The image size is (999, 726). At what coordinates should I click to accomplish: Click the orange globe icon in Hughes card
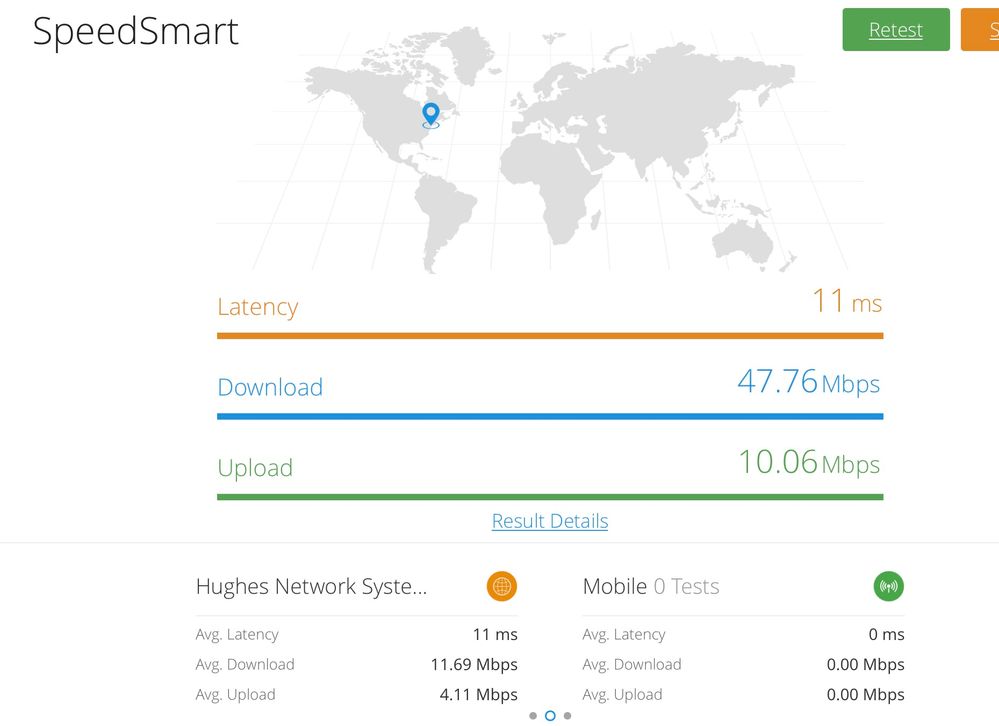pos(502,587)
